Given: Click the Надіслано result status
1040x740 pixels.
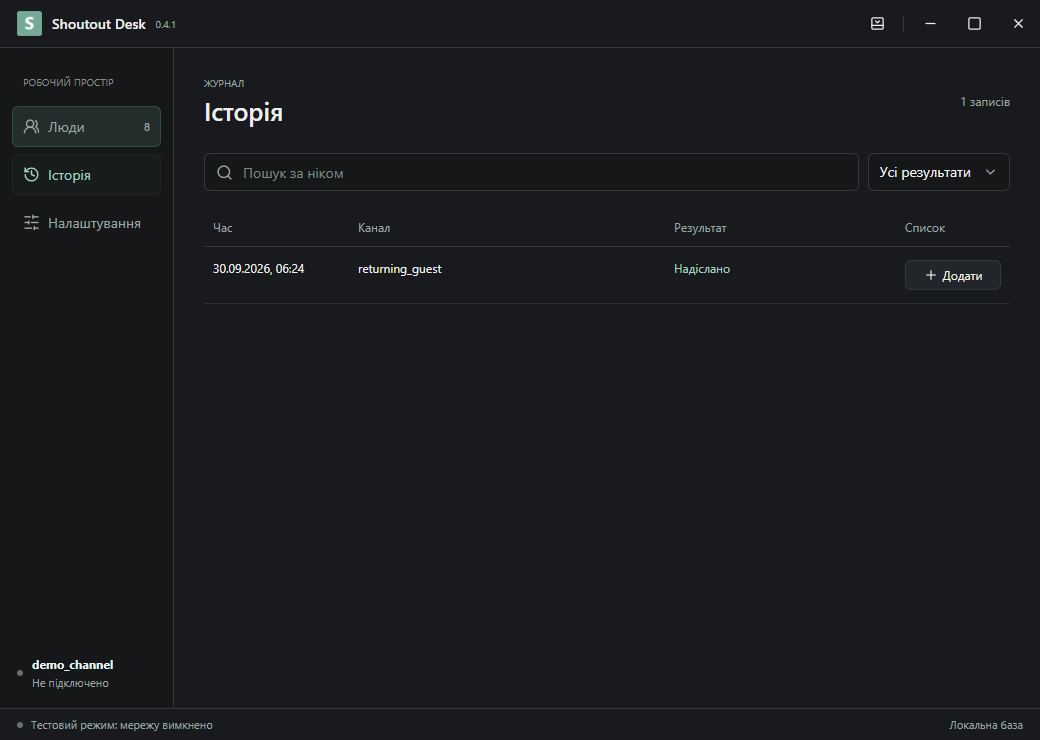Looking at the screenshot, I should 702,269.
